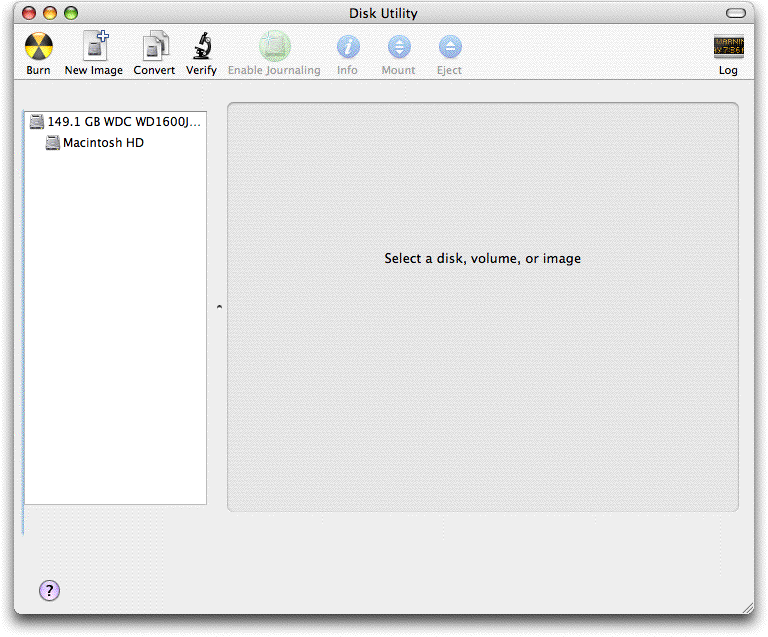Toggle toolbar with the oval pill button
Viewport: 768px width, 637px height.
(735, 13)
